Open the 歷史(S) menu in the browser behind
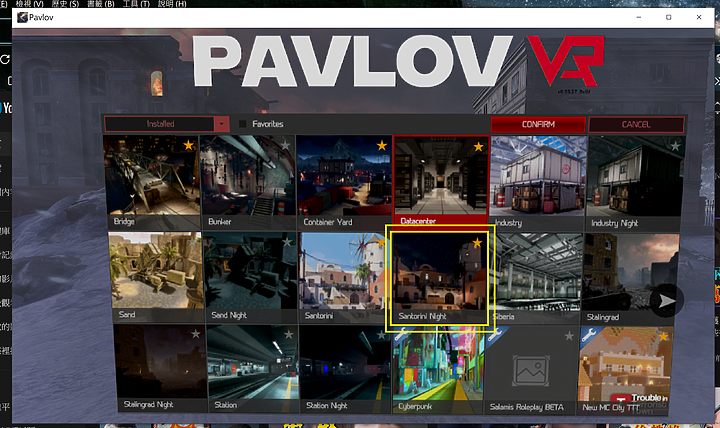 (65, 4)
